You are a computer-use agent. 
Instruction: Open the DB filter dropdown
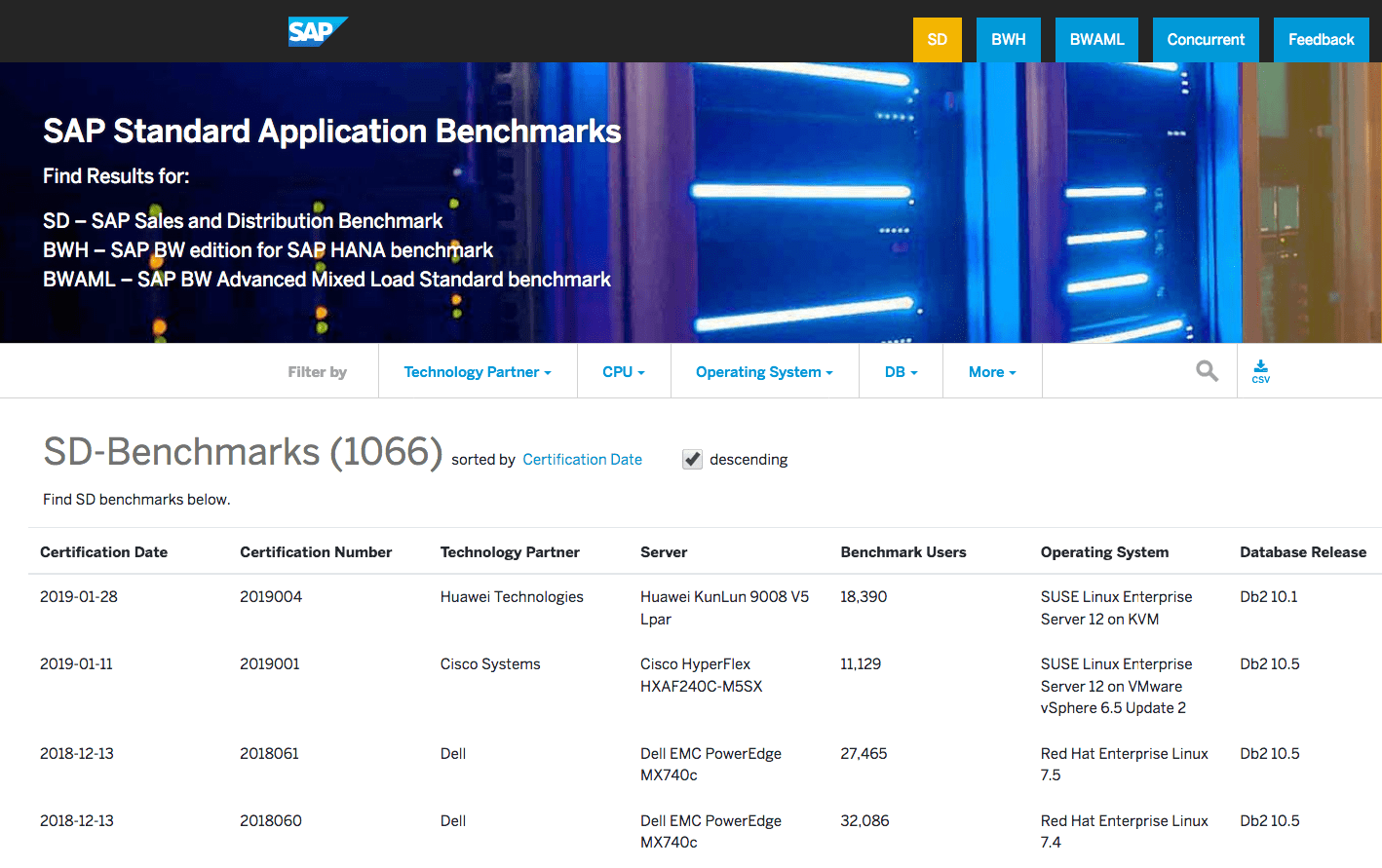(x=901, y=372)
